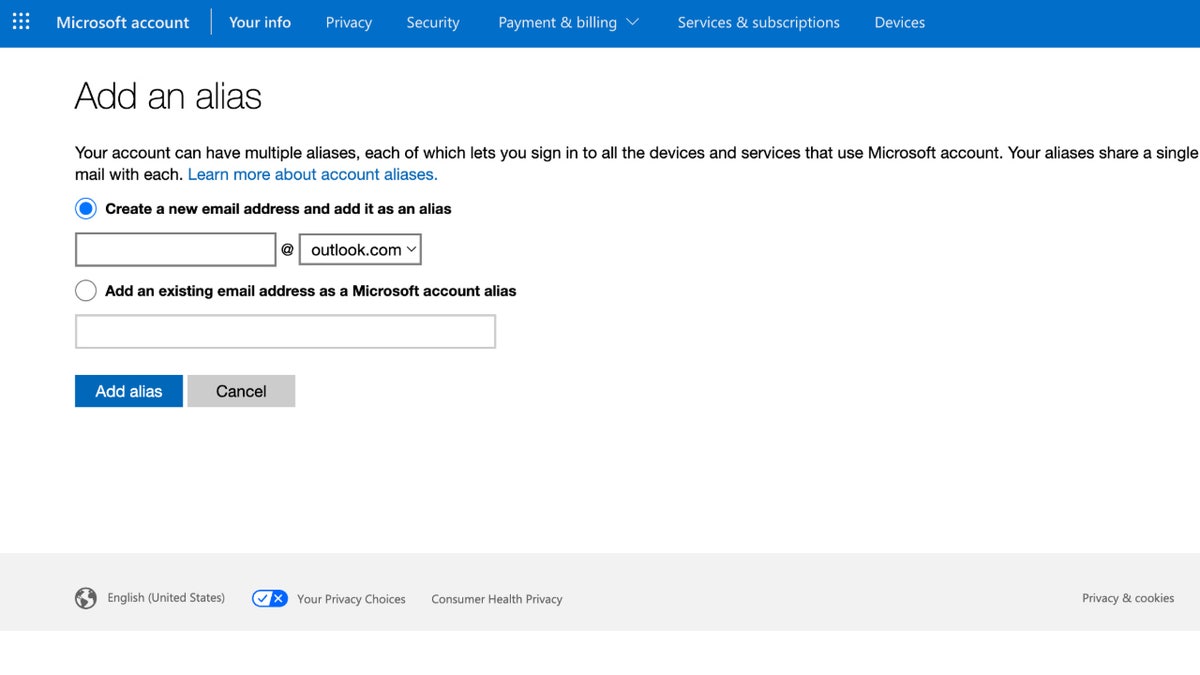Click the Your Privacy Choices toggle icon
The height and width of the screenshot is (675, 1200).
[269, 598]
